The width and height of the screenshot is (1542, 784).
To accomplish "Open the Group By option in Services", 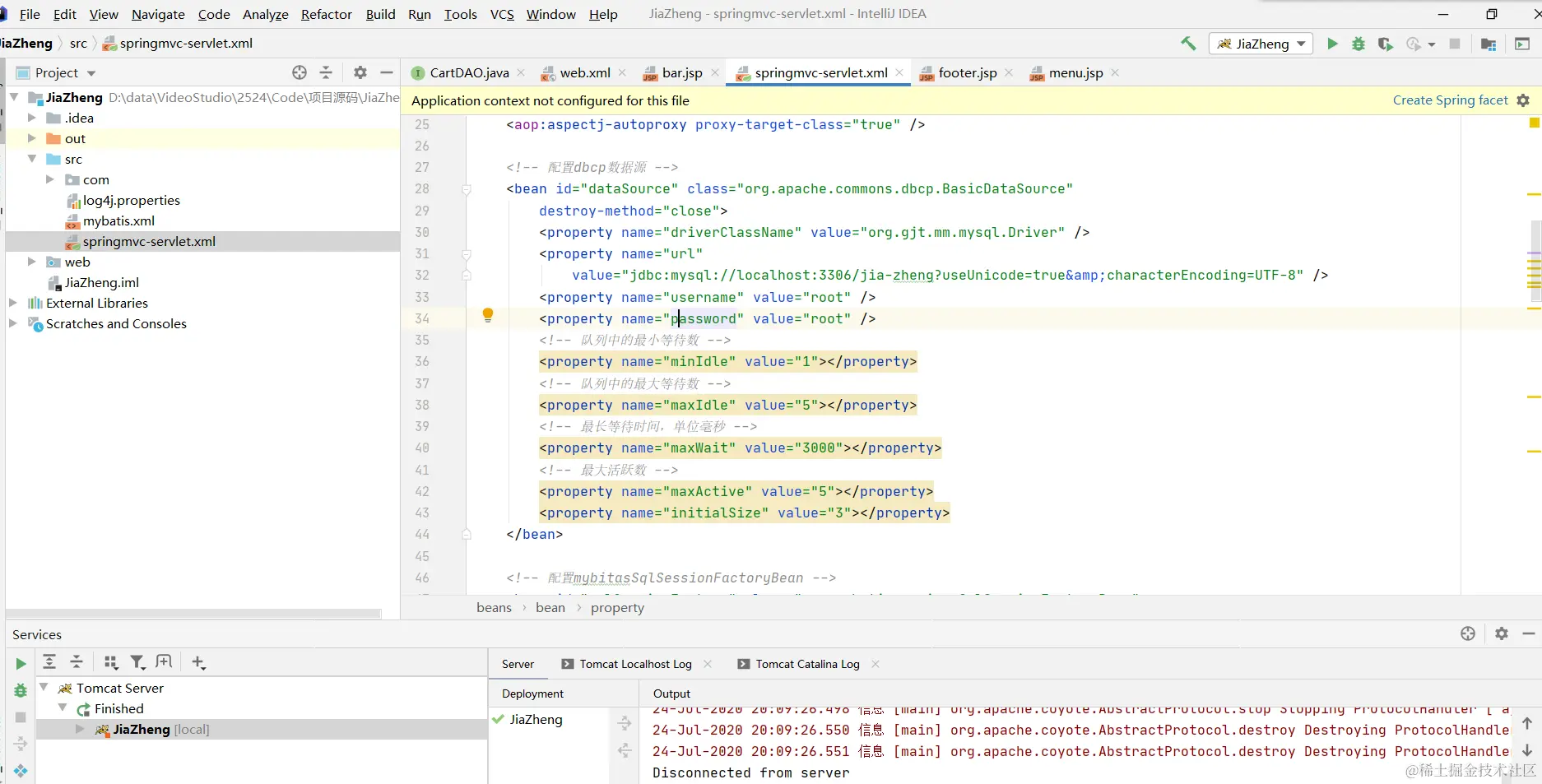I will (111, 661).
